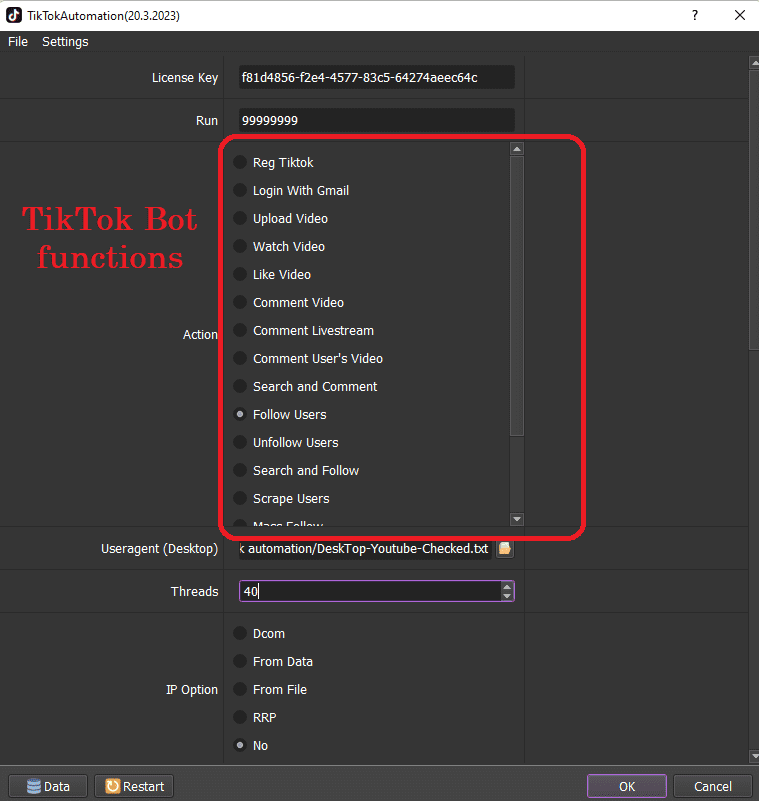Choose From File as IP option
759x801 pixels.
pos(270,690)
